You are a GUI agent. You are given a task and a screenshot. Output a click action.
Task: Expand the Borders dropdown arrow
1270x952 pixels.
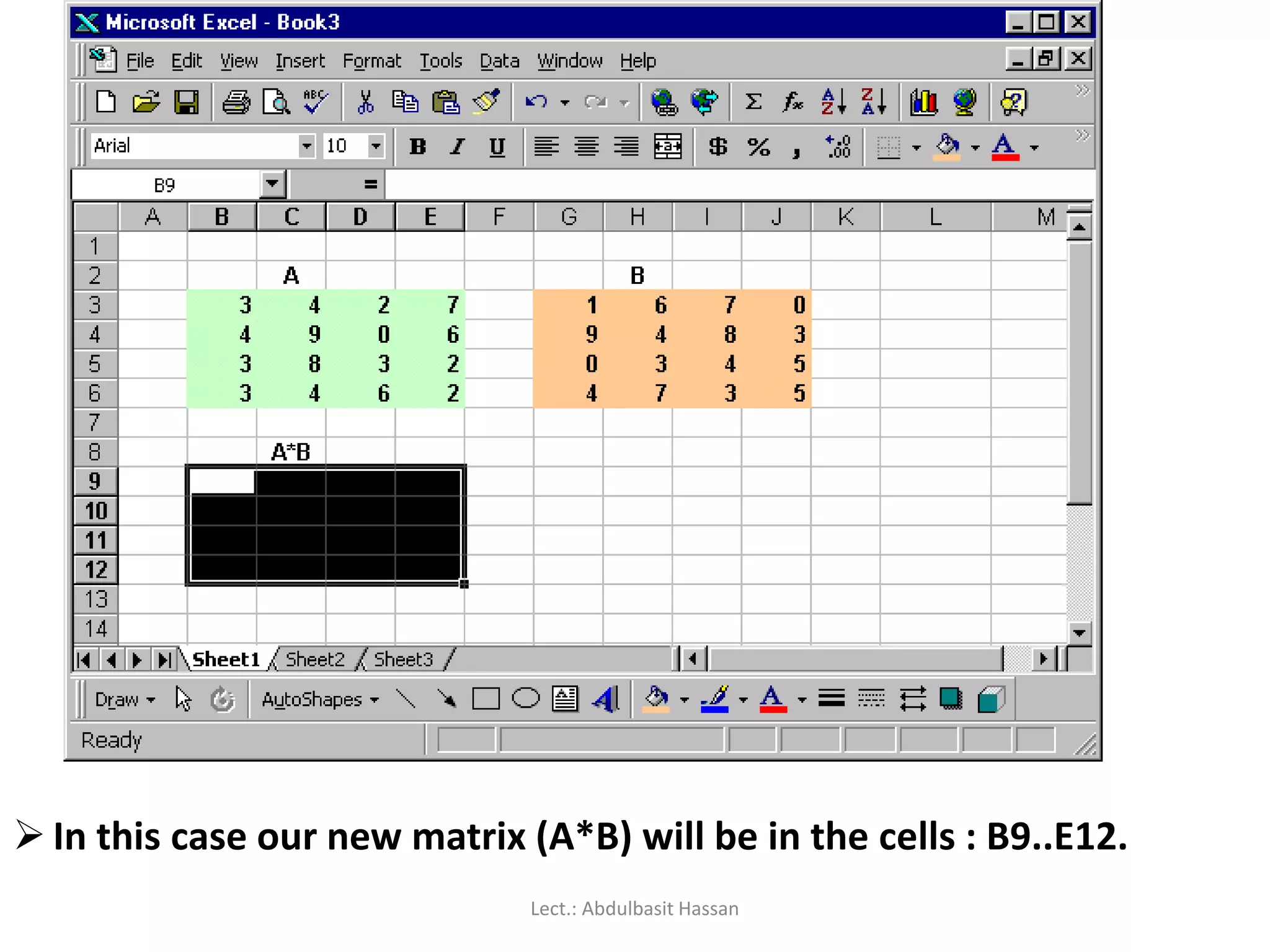coord(916,148)
